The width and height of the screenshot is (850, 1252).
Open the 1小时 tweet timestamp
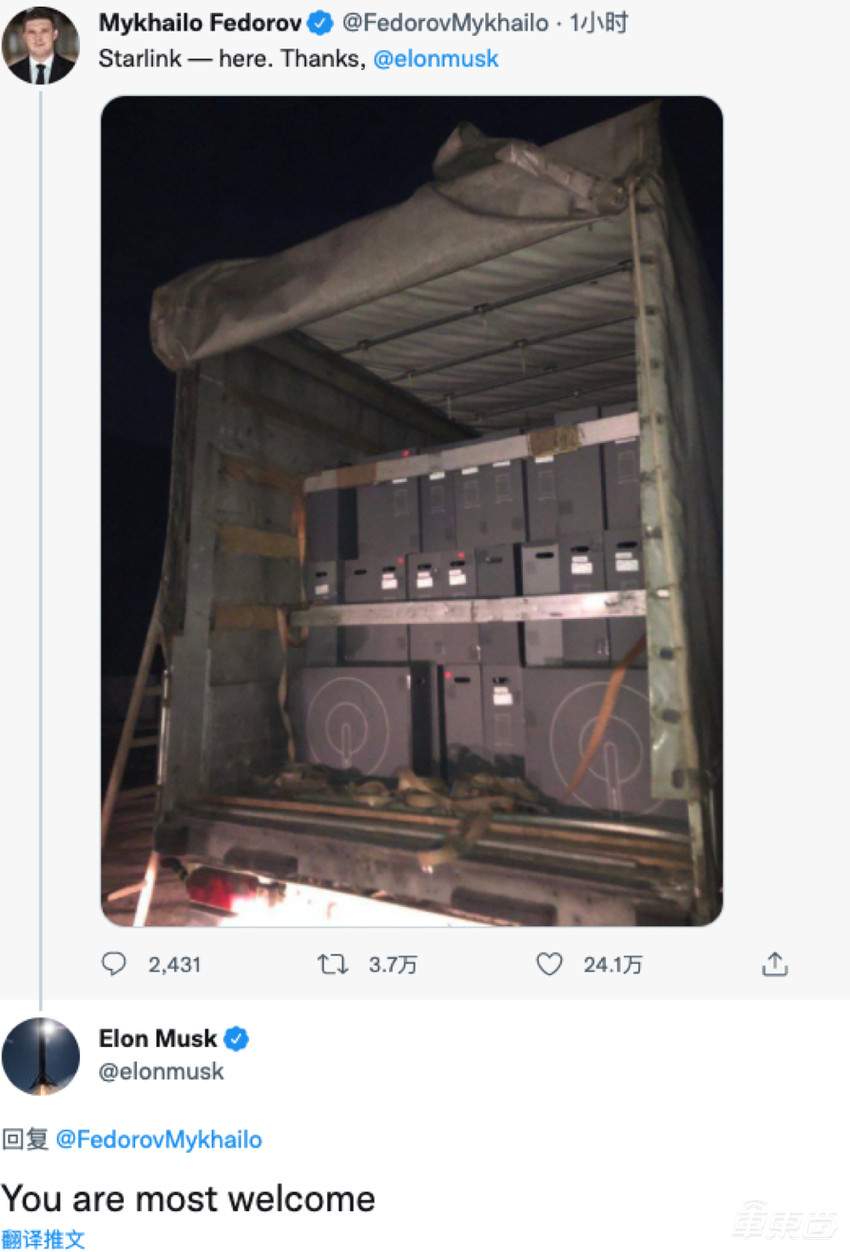pos(599,23)
